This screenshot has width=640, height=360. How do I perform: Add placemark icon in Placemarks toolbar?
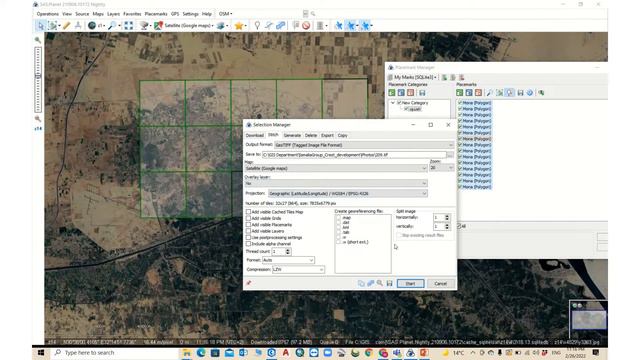tap(460, 93)
